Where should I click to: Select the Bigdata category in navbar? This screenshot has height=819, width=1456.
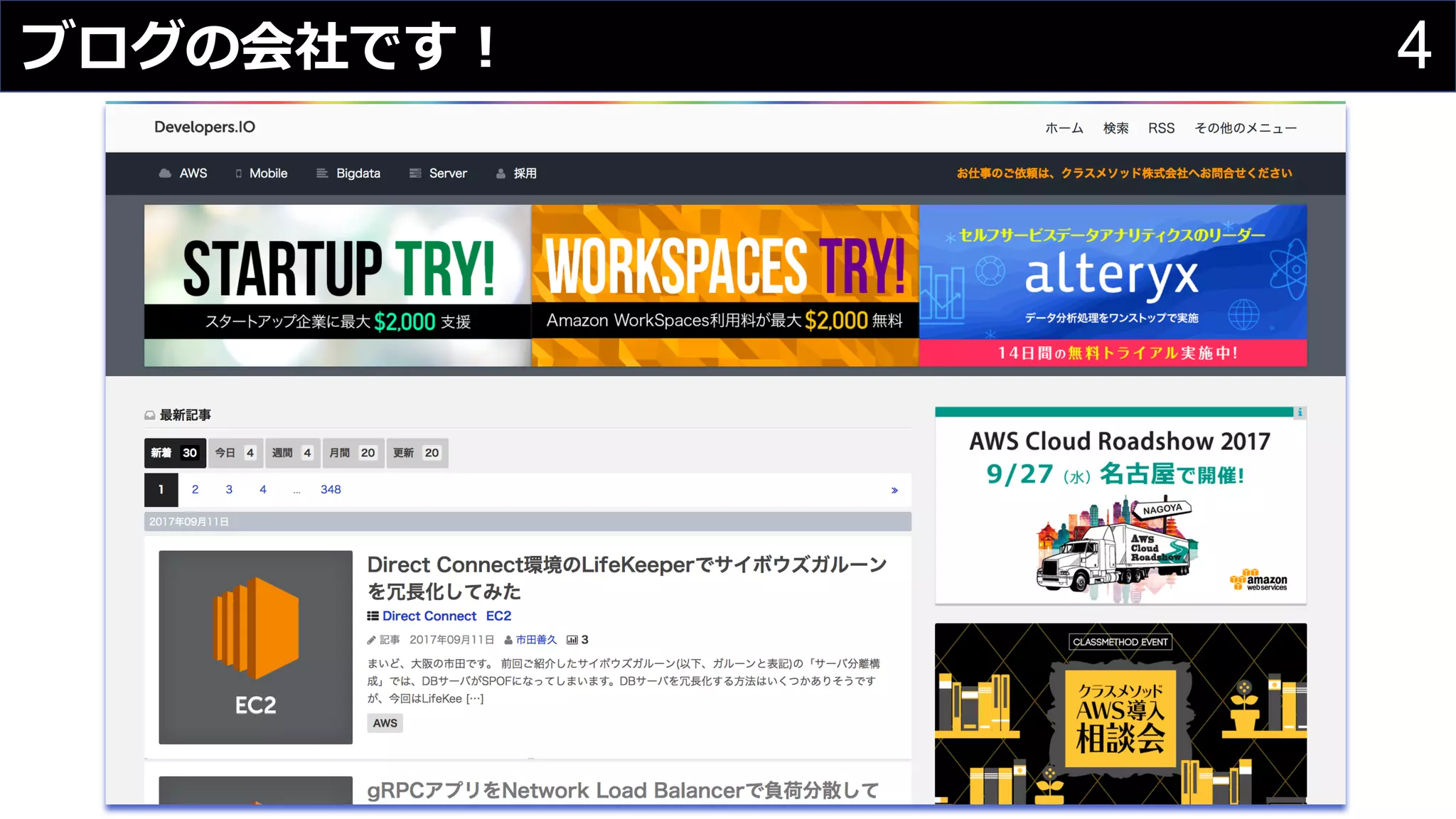358,173
